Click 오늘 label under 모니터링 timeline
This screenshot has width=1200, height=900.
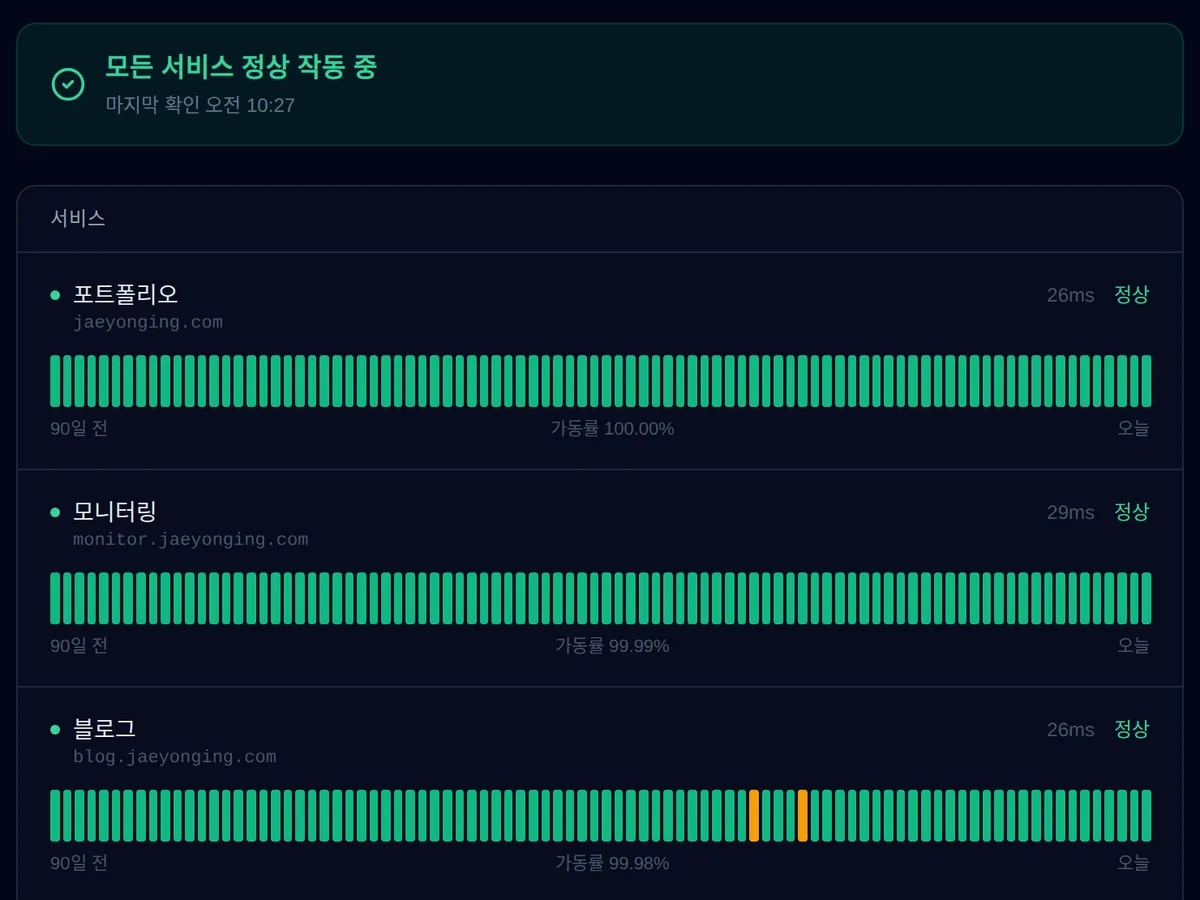(1133, 645)
